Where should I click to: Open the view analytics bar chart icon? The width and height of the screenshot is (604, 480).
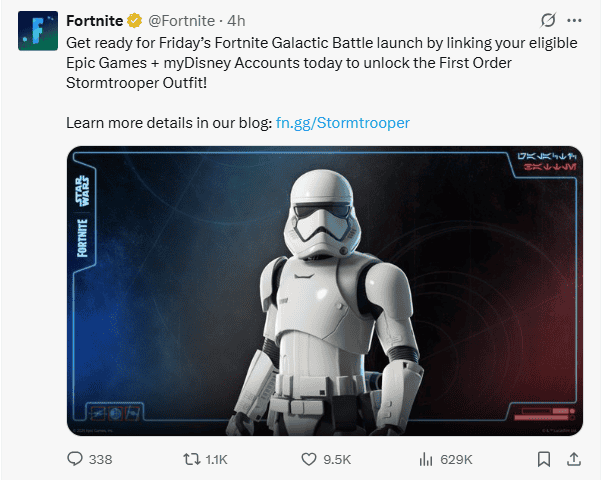(425, 459)
